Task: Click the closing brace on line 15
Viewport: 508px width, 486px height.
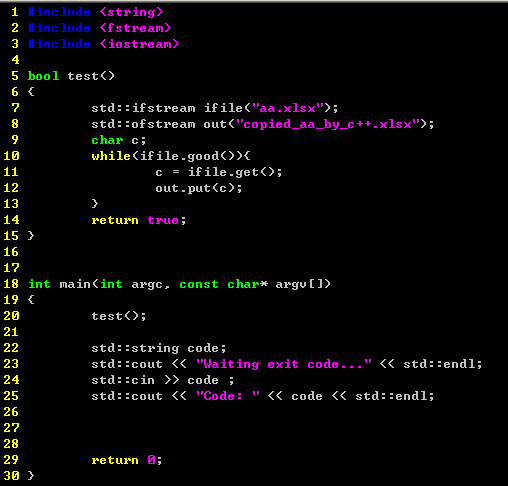Action: click(x=31, y=235)
